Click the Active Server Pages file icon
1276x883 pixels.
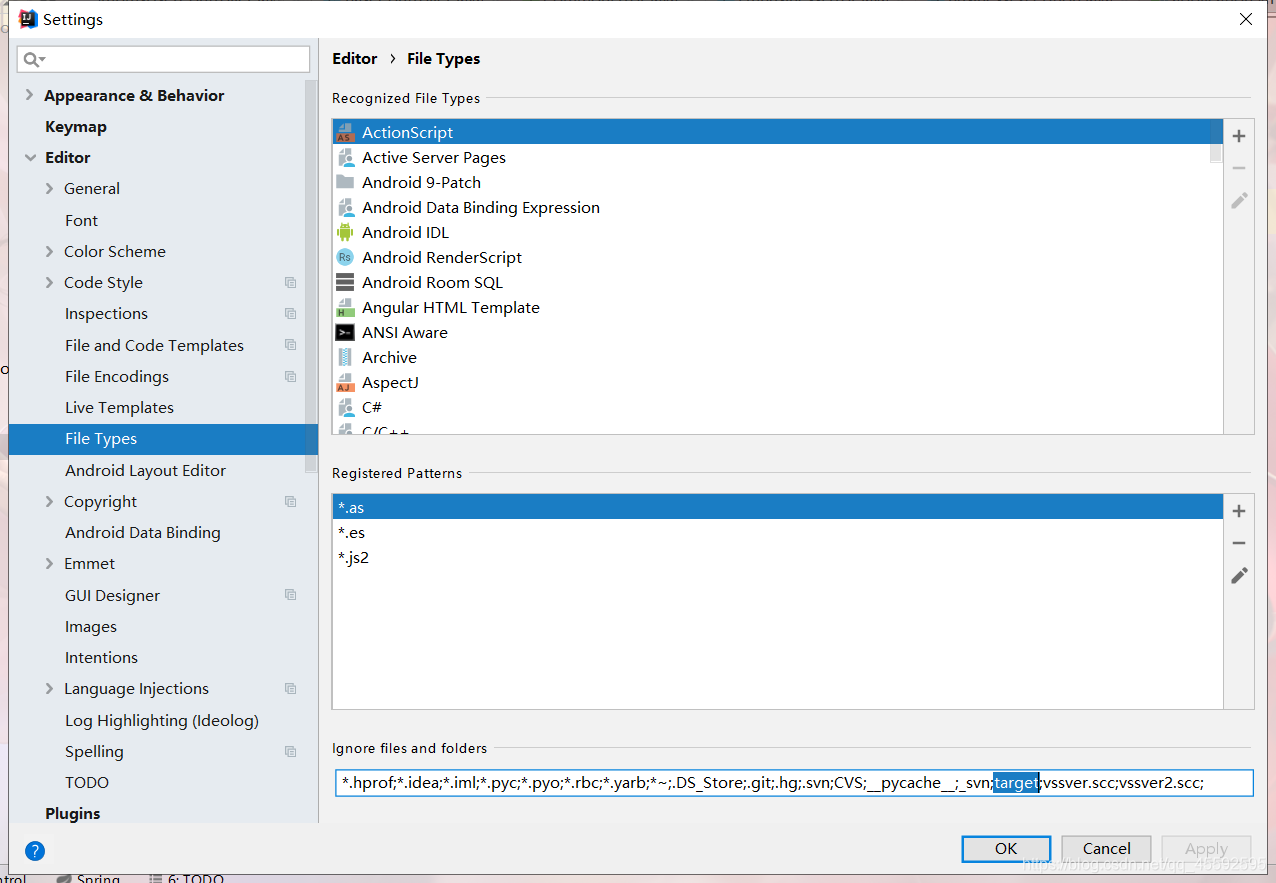pyautogui.click(x=345, y=157)
